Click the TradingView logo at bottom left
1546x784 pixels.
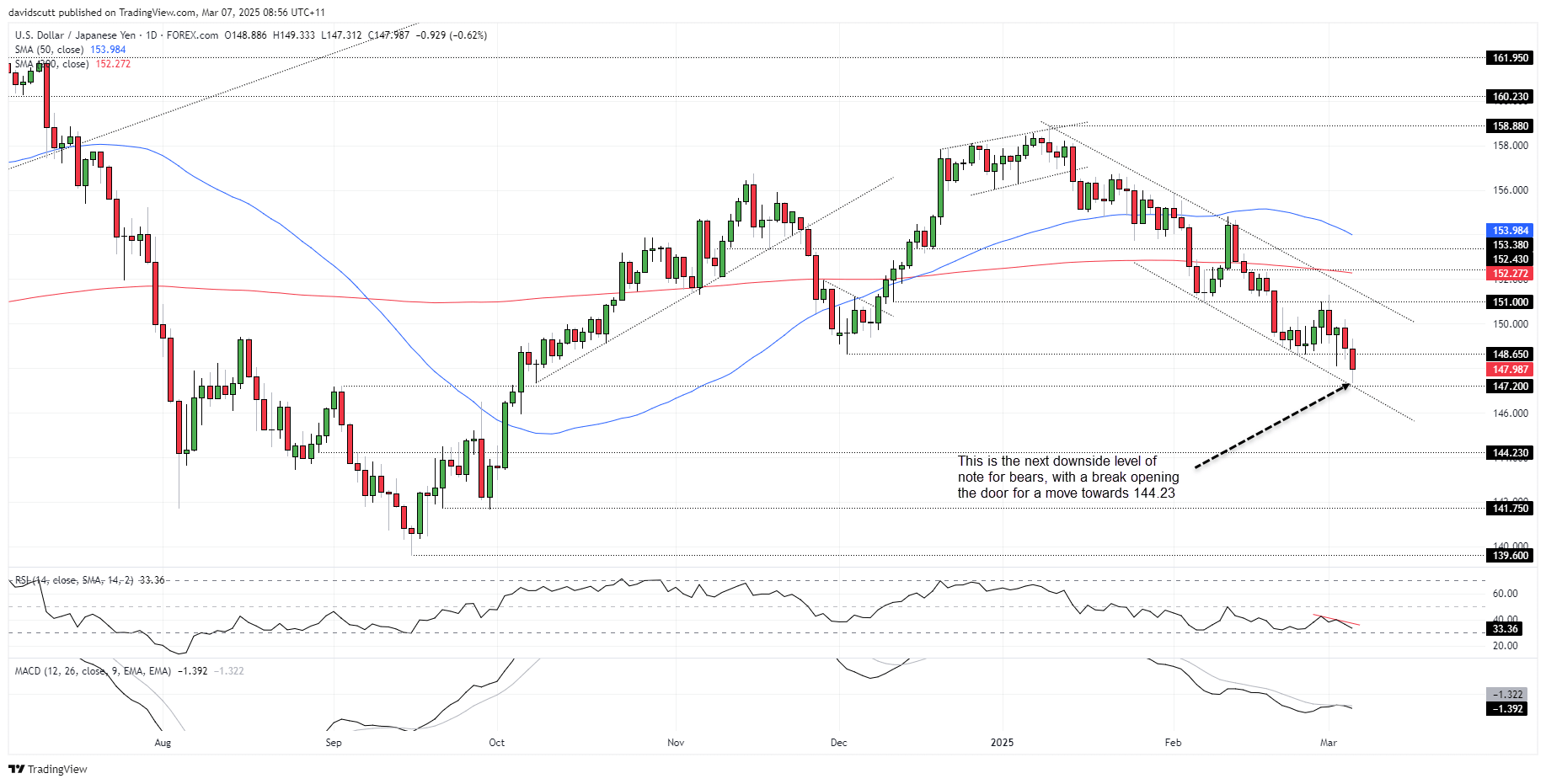coord(48,769)
